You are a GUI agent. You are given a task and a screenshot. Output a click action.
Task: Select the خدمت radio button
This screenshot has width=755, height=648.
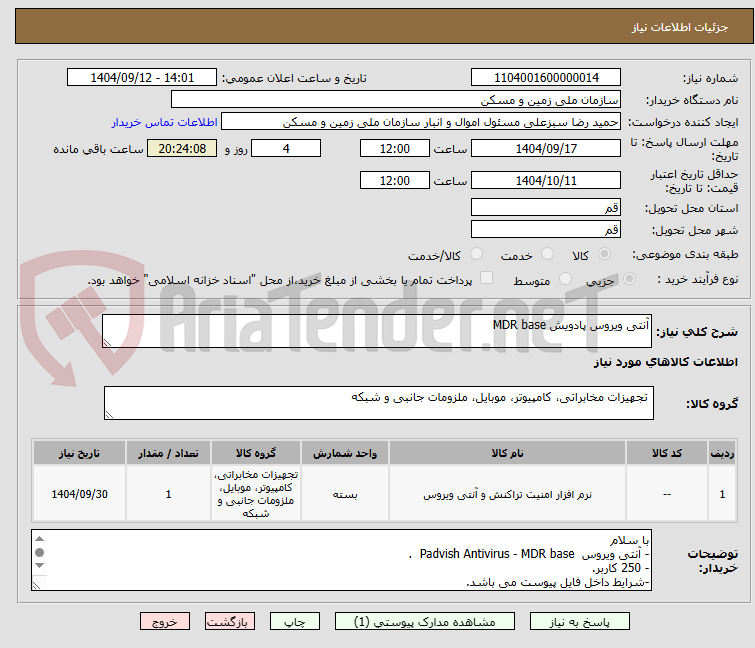point(547,254)
